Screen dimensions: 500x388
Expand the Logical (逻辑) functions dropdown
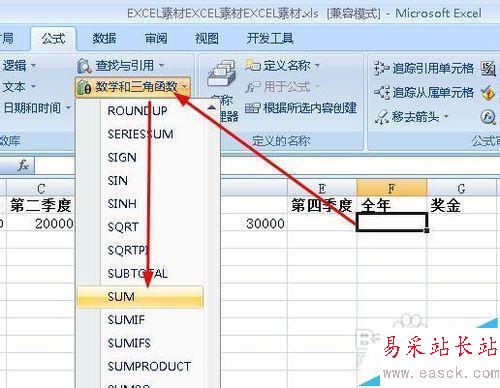point(33,66)
